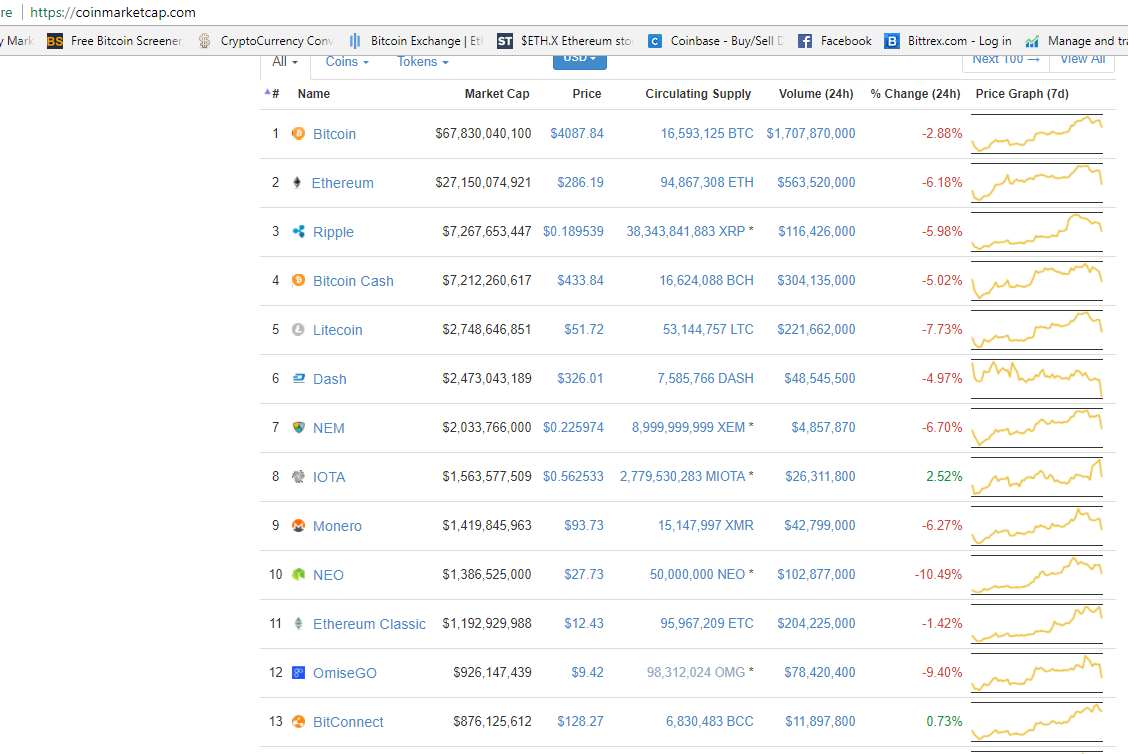The height and width of the screenshot is (754, 1128).
Task: Click the Bitcoin coin logo icon
Action: pyautogui.click(x=298, y=133)
